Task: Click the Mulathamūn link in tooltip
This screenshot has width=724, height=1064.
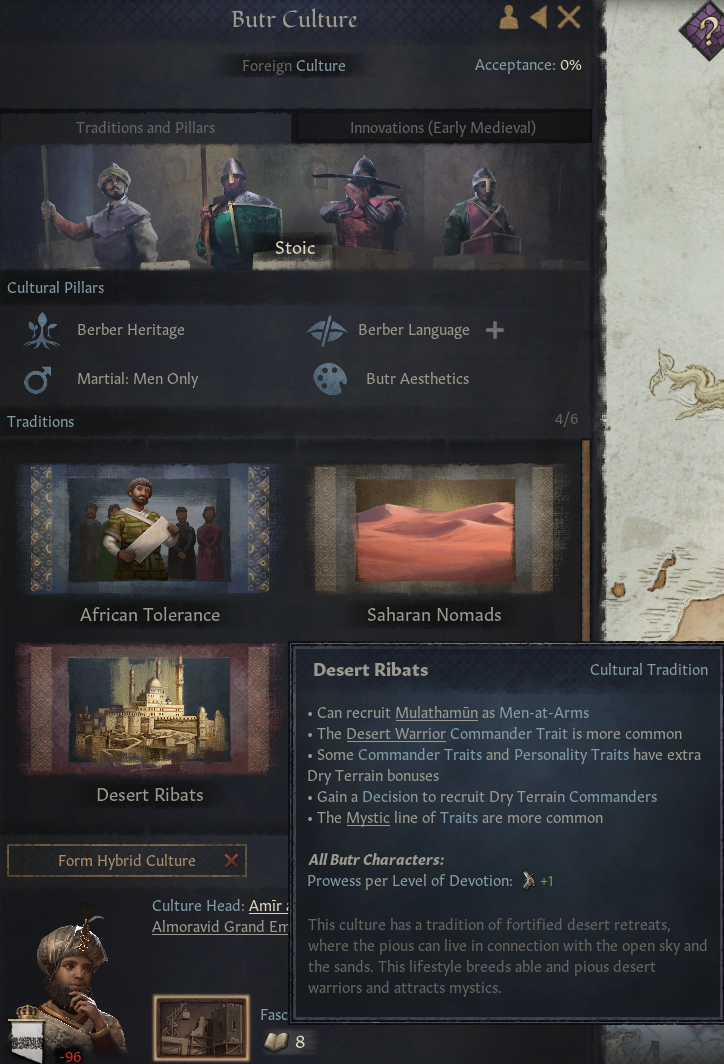Action: [436, 712]
